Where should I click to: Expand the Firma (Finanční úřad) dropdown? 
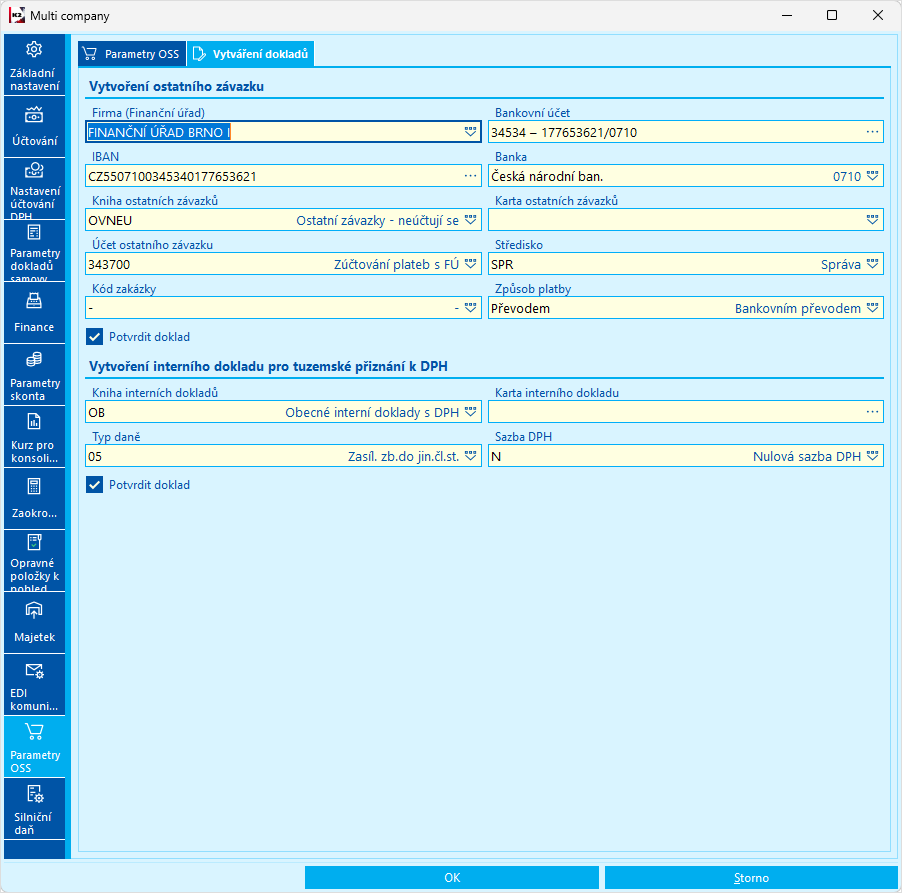(471, 132)
